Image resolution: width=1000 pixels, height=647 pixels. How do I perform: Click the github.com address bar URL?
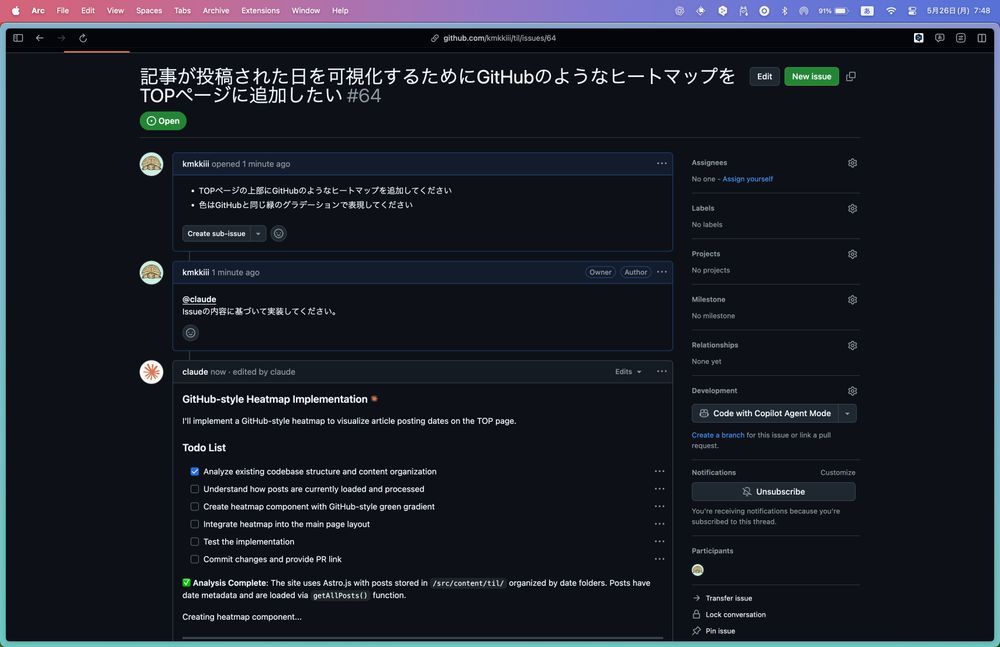pyautogui.click(x=499, y=38)
